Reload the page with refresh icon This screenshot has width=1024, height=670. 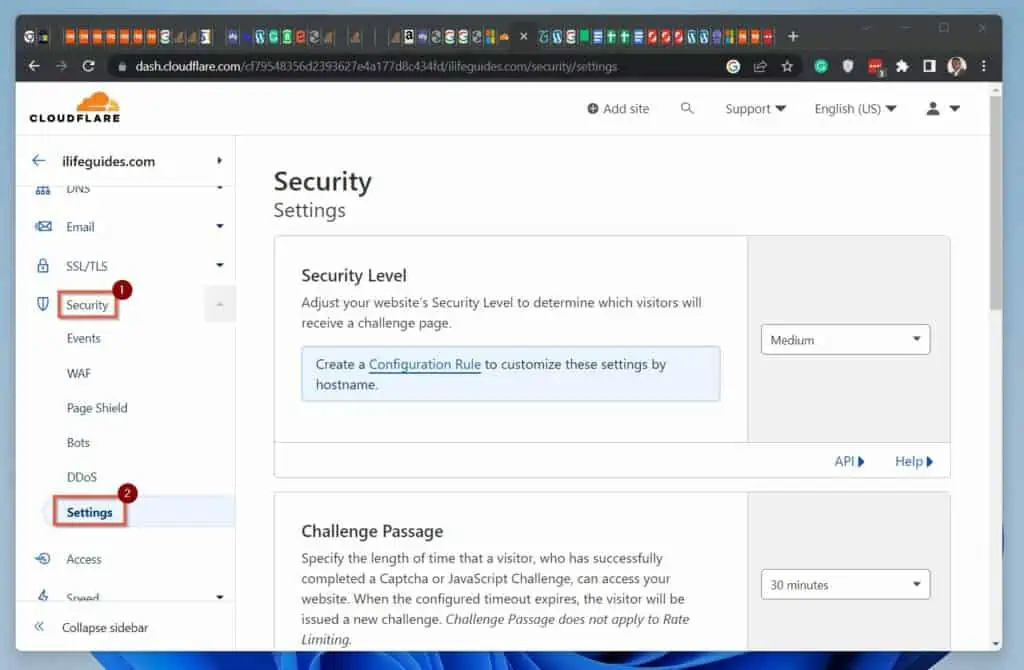coord(88,66)
